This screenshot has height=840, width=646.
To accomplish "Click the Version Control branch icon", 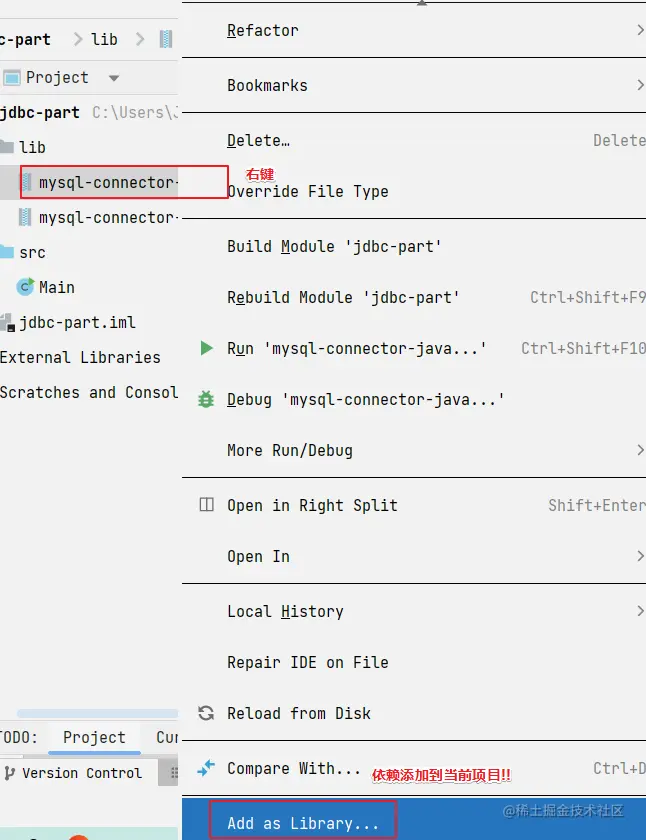I will pyautogui.click(x=9, y=773).
